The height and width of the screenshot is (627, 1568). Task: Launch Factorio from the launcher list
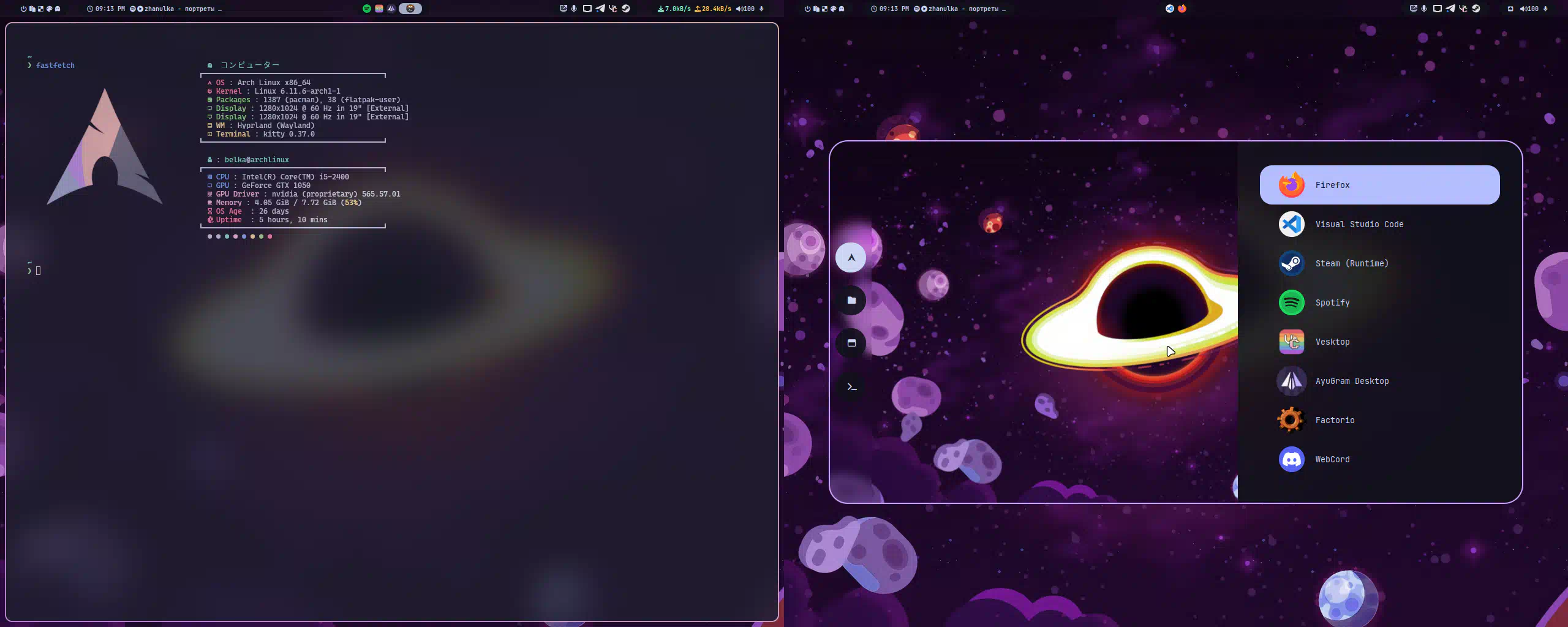[1379, 420]
